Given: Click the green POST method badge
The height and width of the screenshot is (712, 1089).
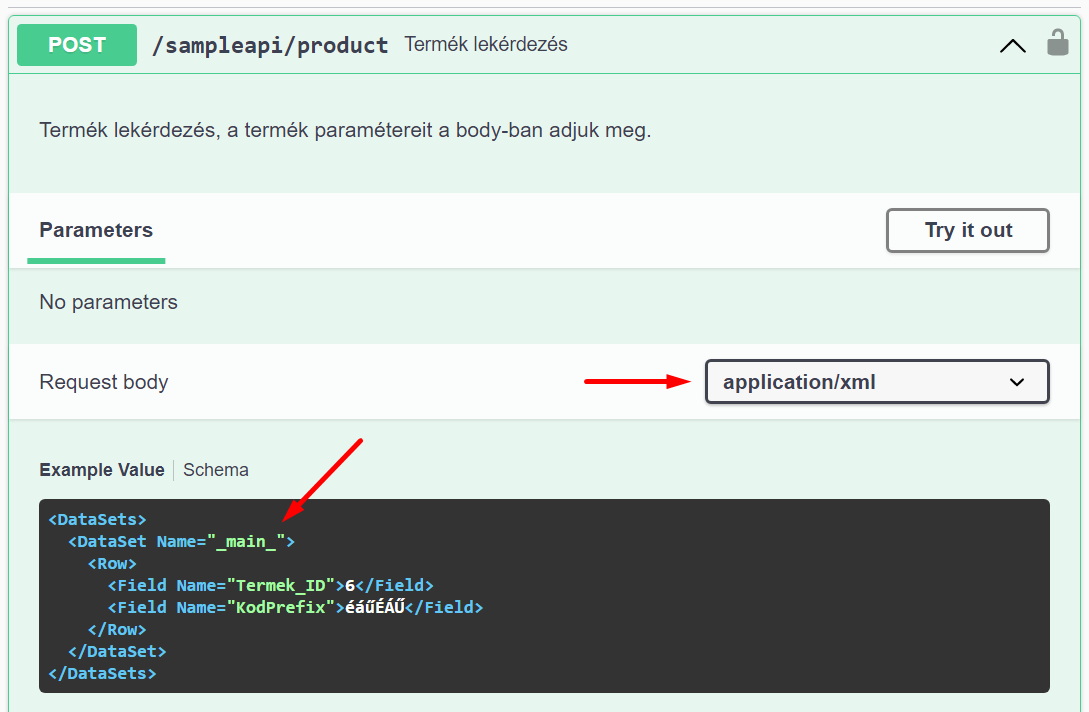Looking at the screenshot, I should [x=77, y=45].
